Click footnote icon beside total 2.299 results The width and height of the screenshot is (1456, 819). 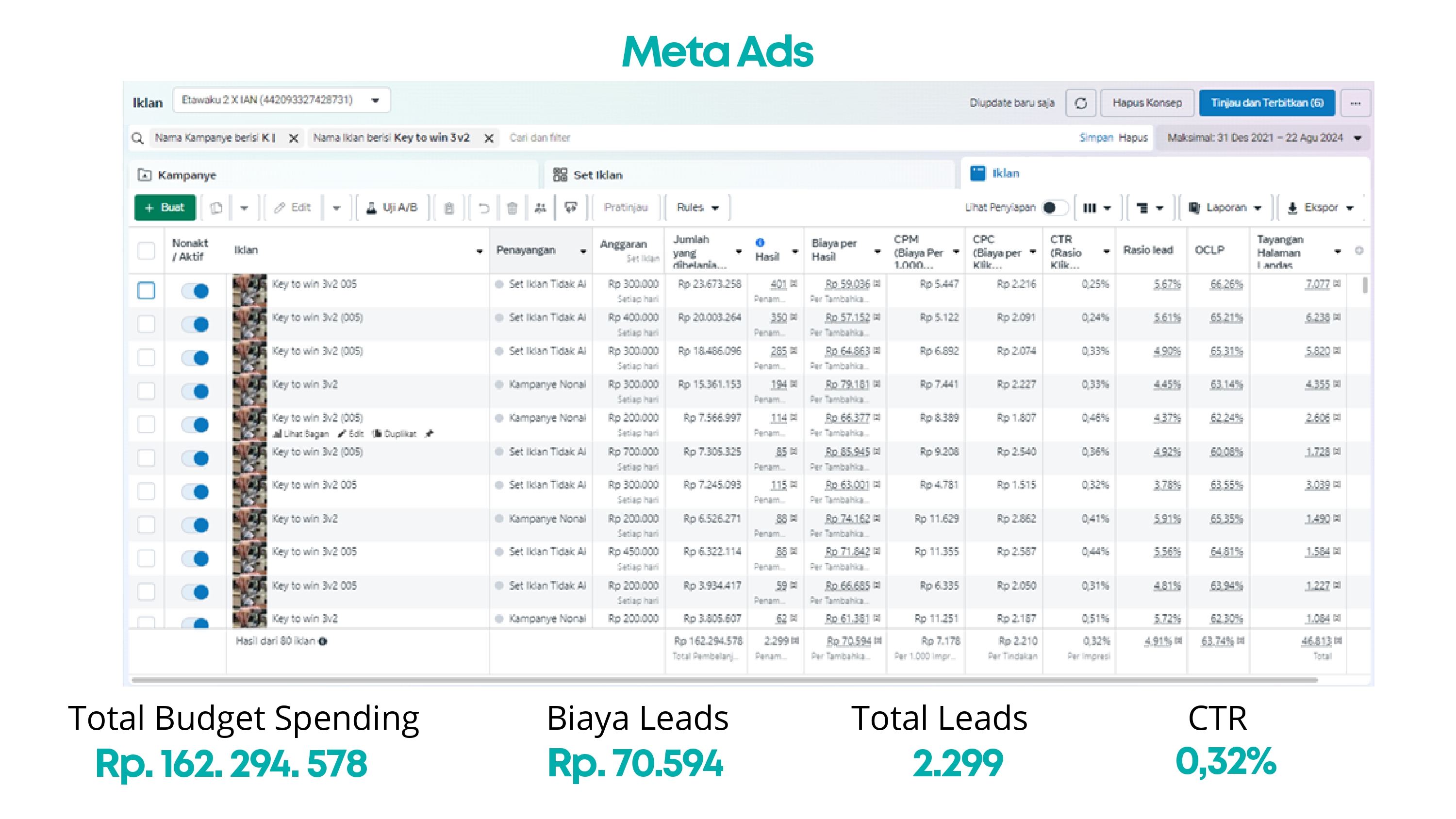coord(794,640)
